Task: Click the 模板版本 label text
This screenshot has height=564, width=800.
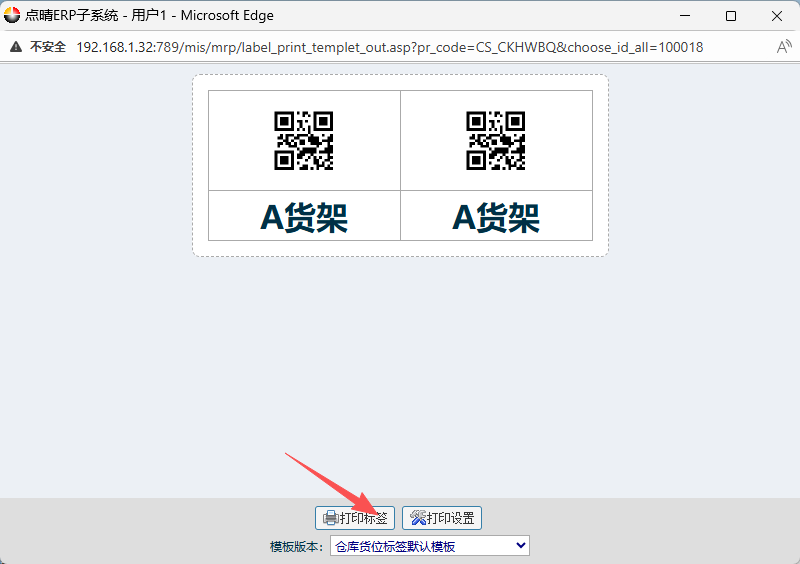Action: (297, 547)
